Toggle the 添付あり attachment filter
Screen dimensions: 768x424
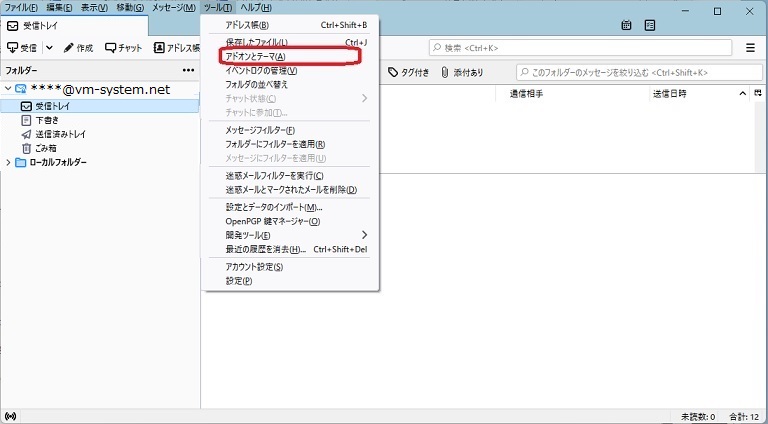[x=462, y=72]
